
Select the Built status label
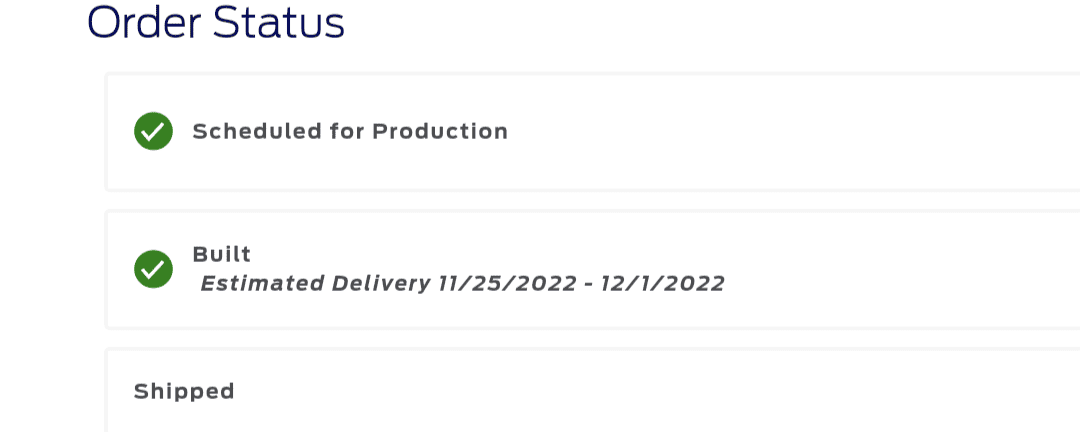click(221, 254)
